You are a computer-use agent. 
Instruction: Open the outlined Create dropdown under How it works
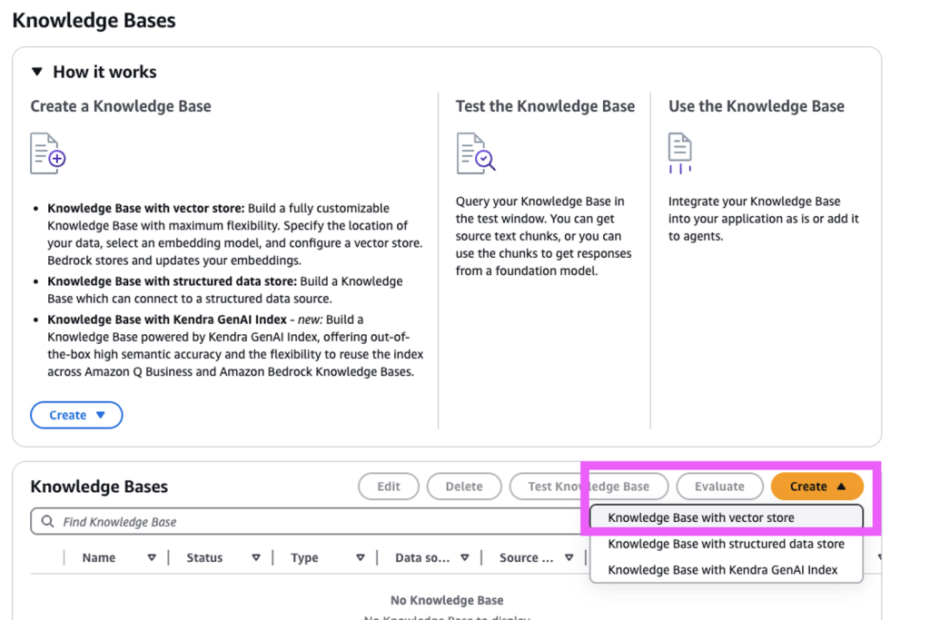[77, 415]
